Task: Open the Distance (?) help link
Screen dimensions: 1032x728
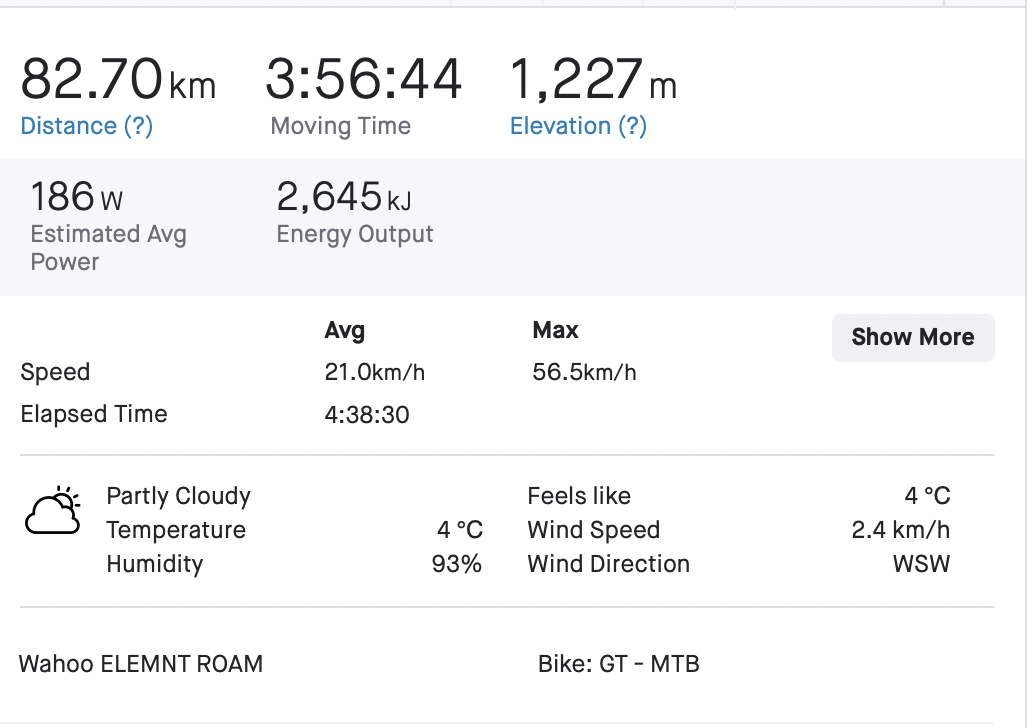Action: (x=87, y=126)
